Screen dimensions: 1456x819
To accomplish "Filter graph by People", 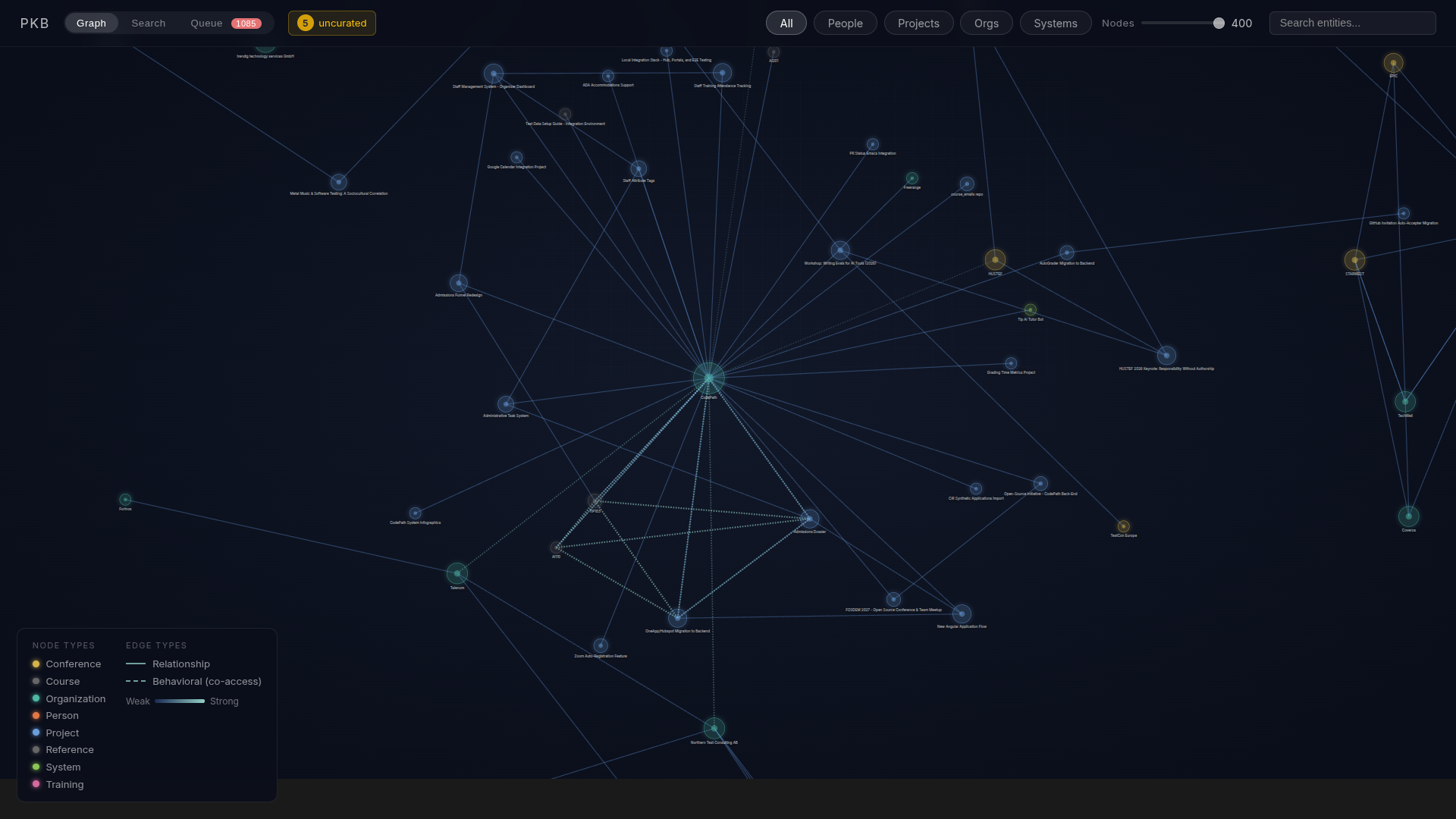I will pyautogui.click(x=846, y=23).
